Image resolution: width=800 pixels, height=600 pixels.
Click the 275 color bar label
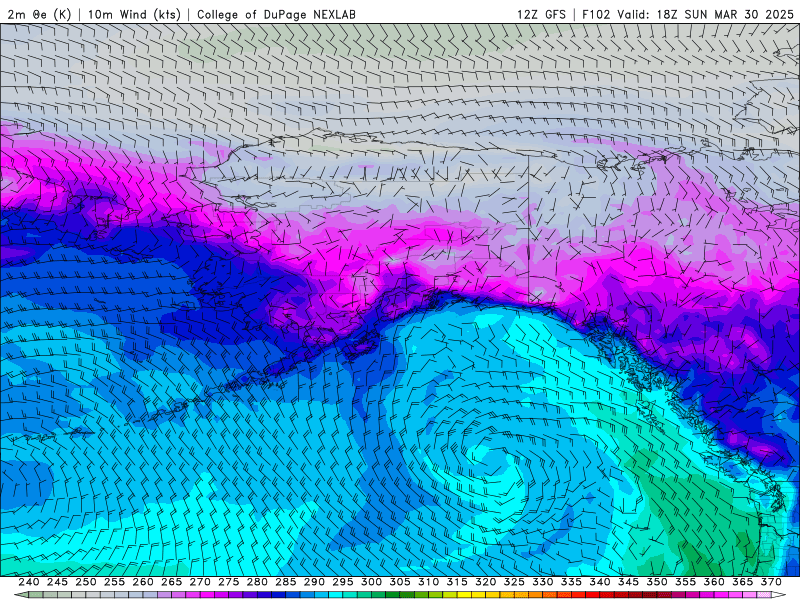point(229,582)
